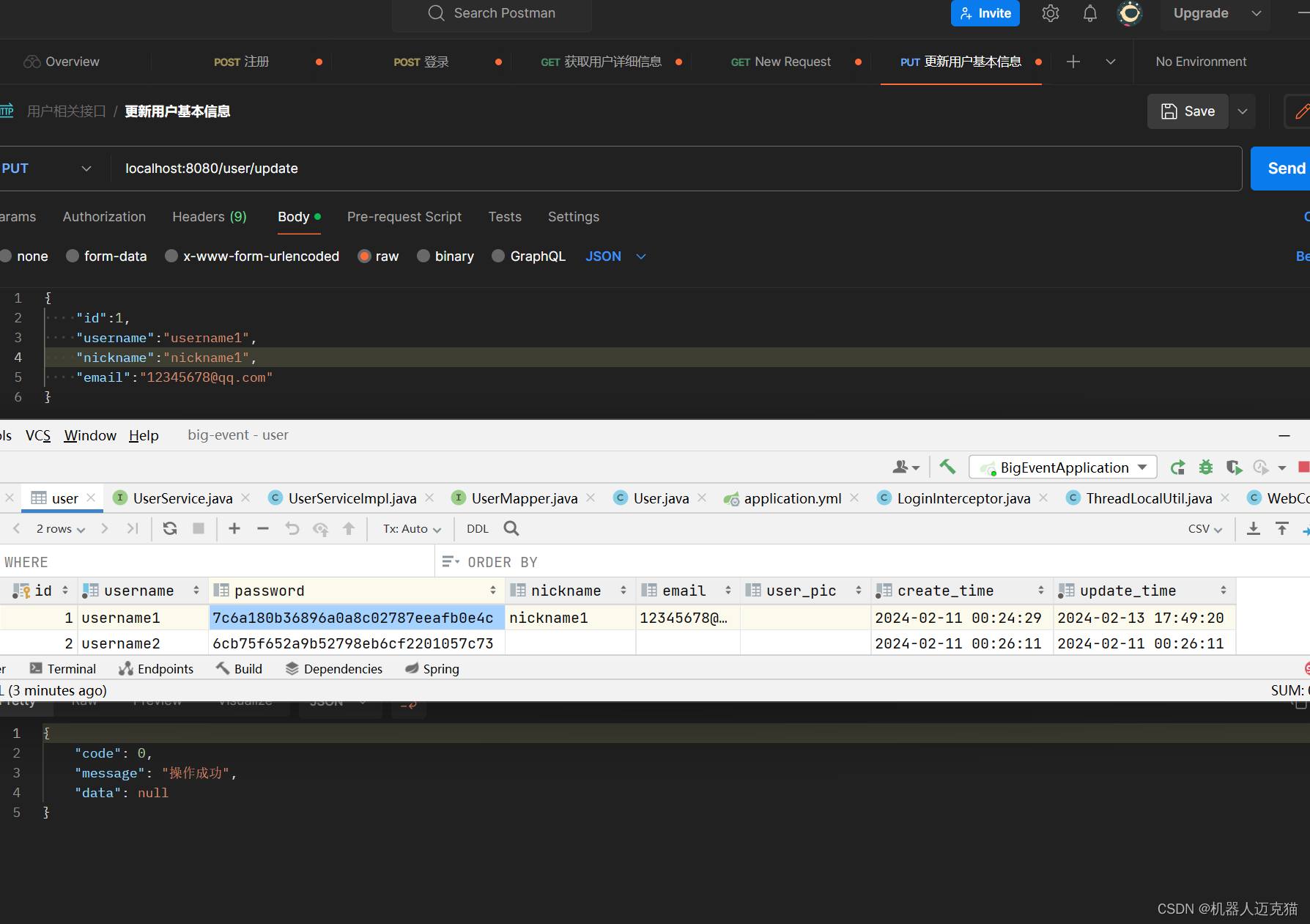The image size is (1310, 924).
Task: Add a new request tab with plus icon
Action: (x=1073, y=62)
